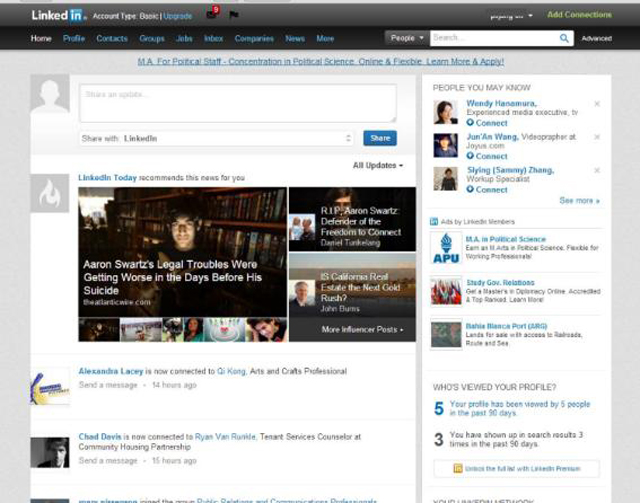Viewport: 640px width, 503px height.
Task: Open the inbox notification icon with badge
Action: click(x=212, y=13)
